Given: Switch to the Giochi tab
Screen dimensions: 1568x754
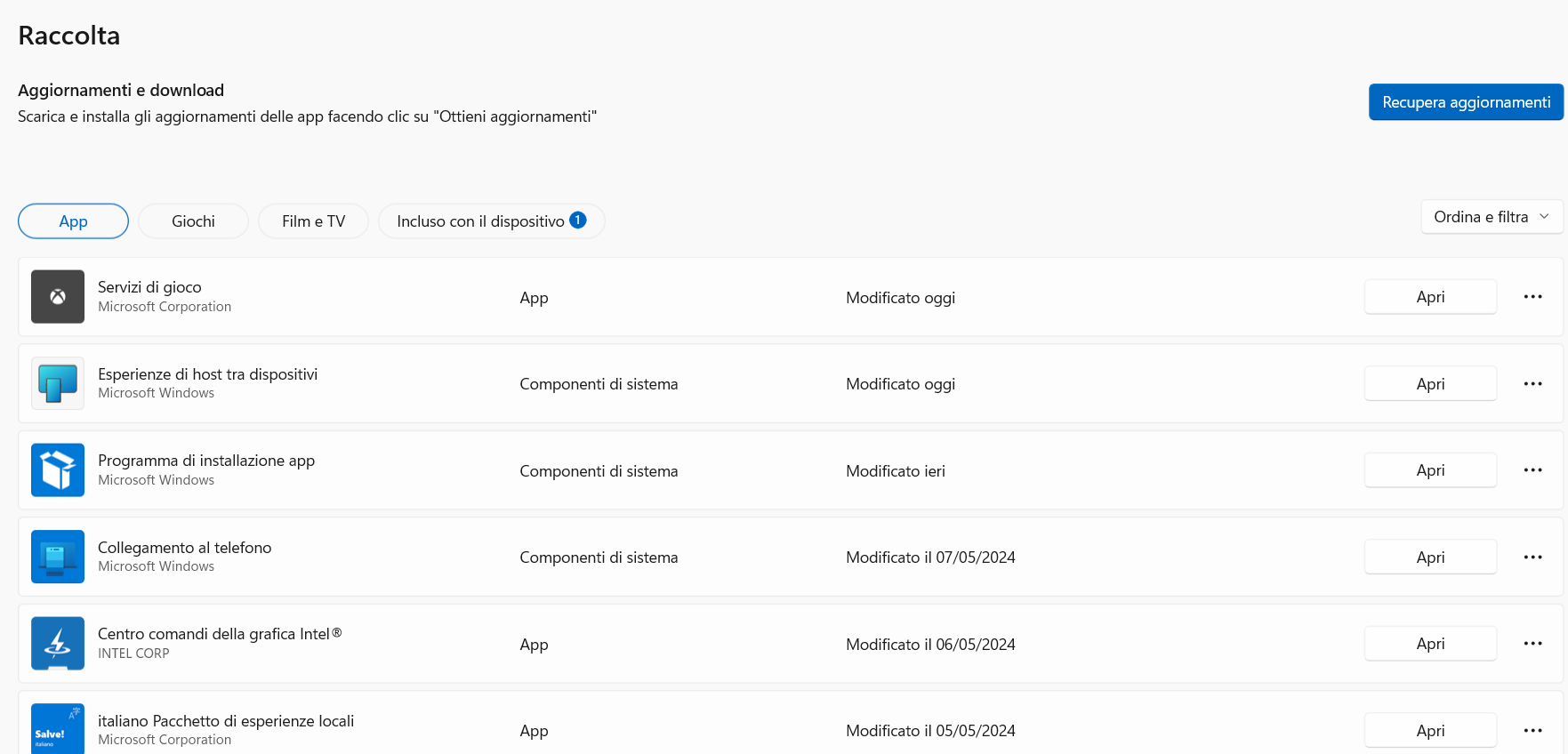Looking at the screenshot, I should tap(193, 221).
